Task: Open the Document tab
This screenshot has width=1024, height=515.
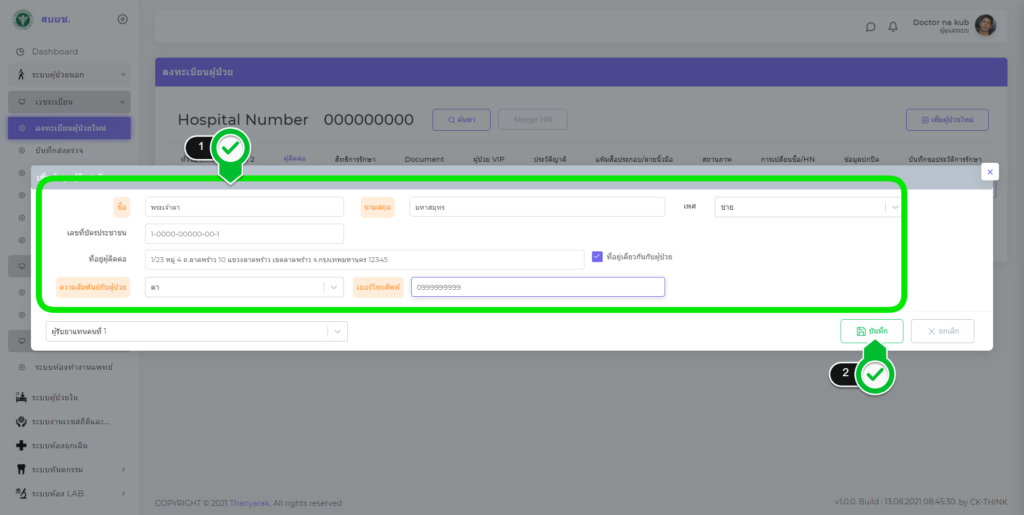Action: pyautogui.click(x=424, y=159)
